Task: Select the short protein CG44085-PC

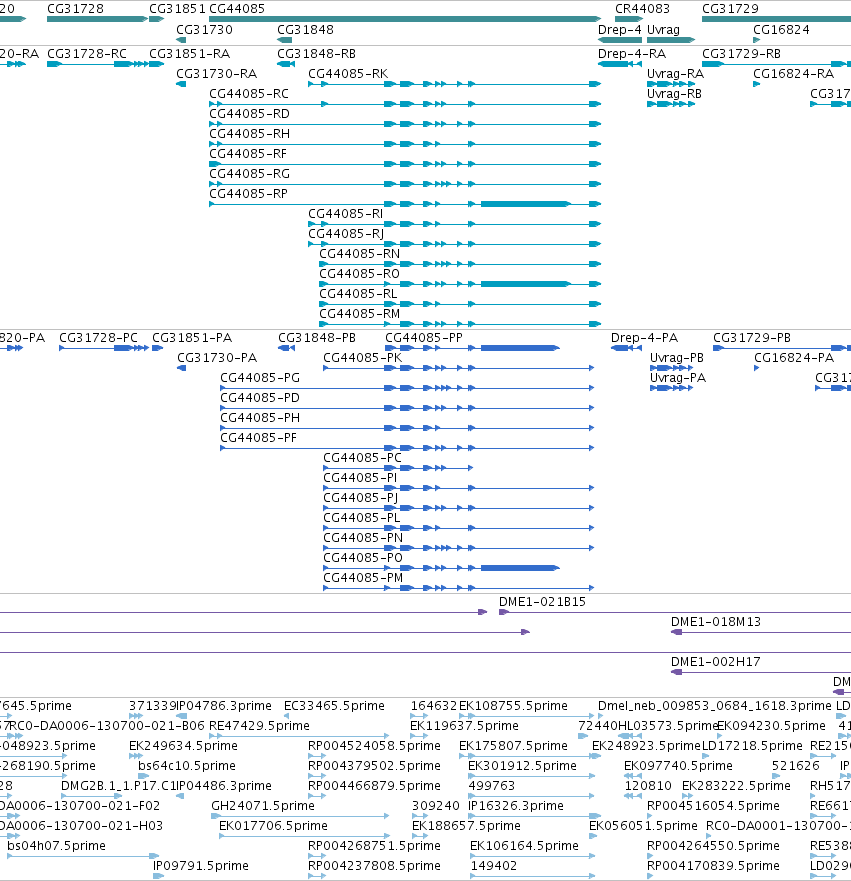Action: 362,458
